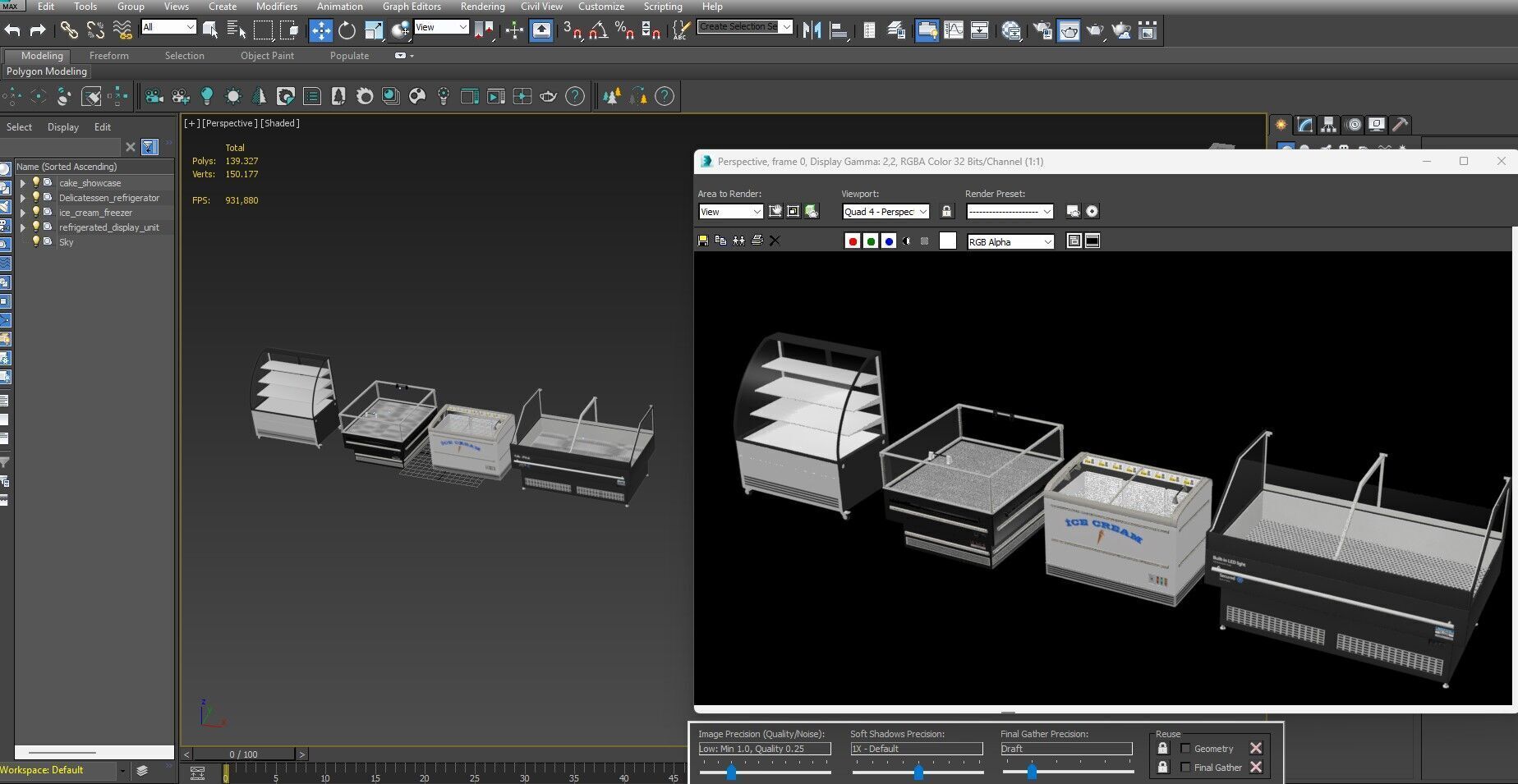
Task: Click the Polygon Modeling panel button
Action: (x=46, y=71)
